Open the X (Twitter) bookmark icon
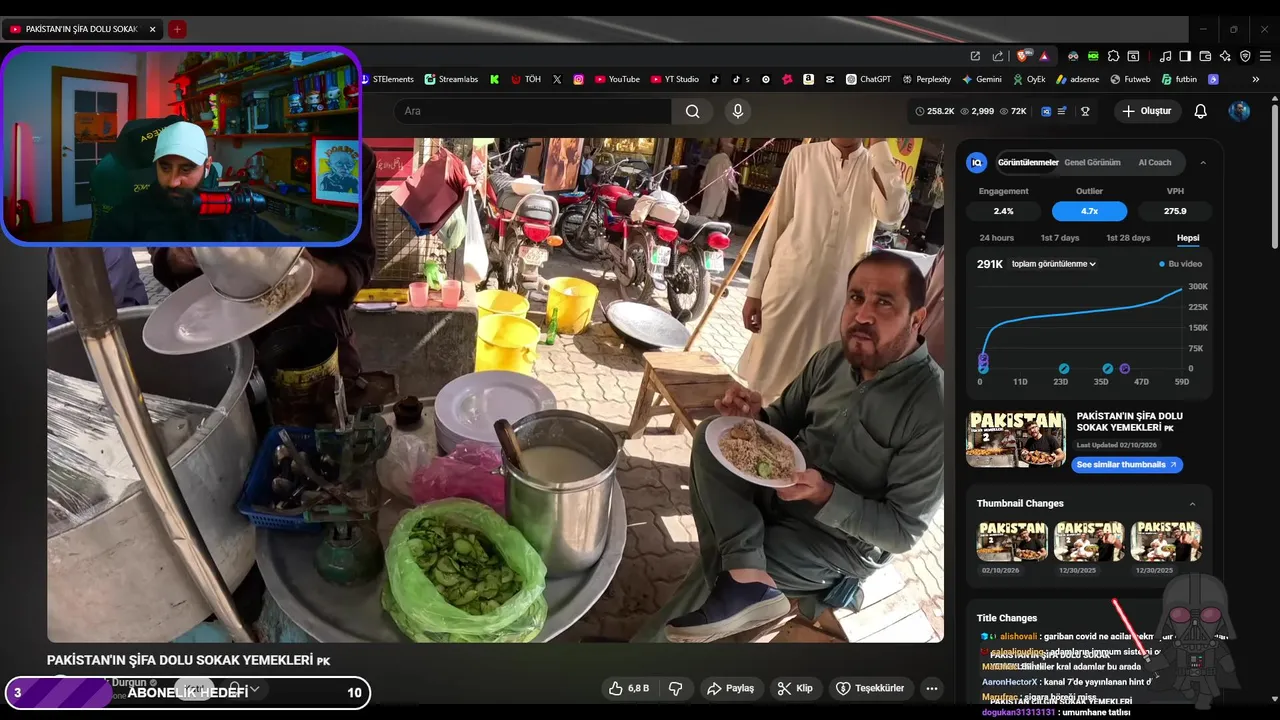This screenshot has height=720, width=1280. pyautogui.click(x=557, y=79)
